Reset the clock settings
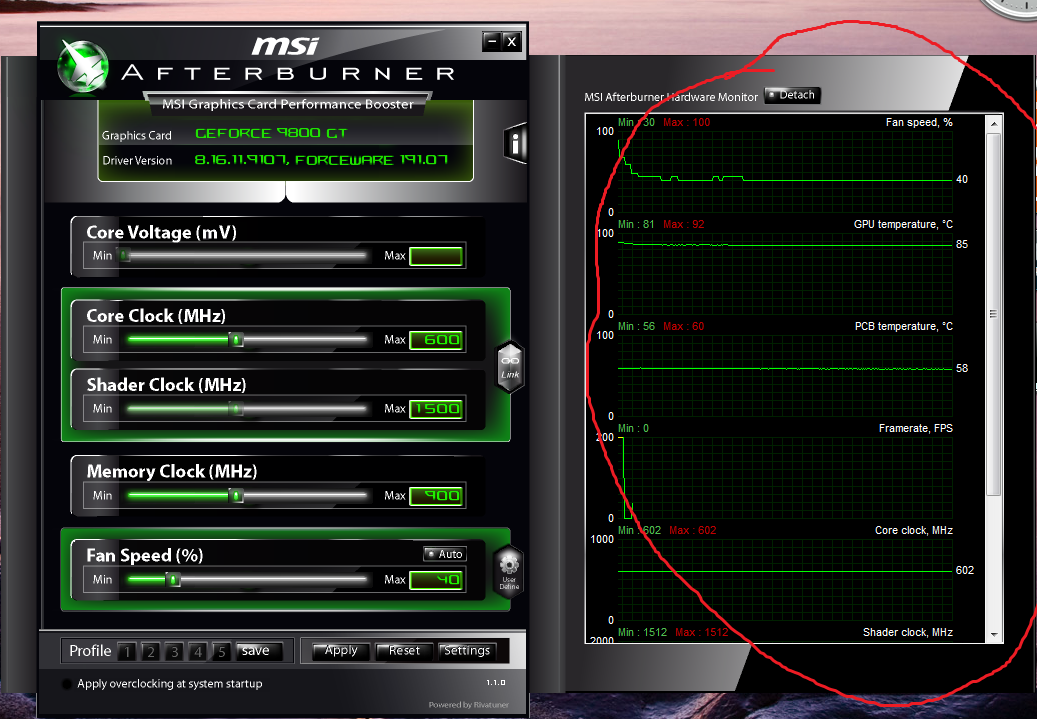This screenshot has width=1037, height=719. point(403,652)
